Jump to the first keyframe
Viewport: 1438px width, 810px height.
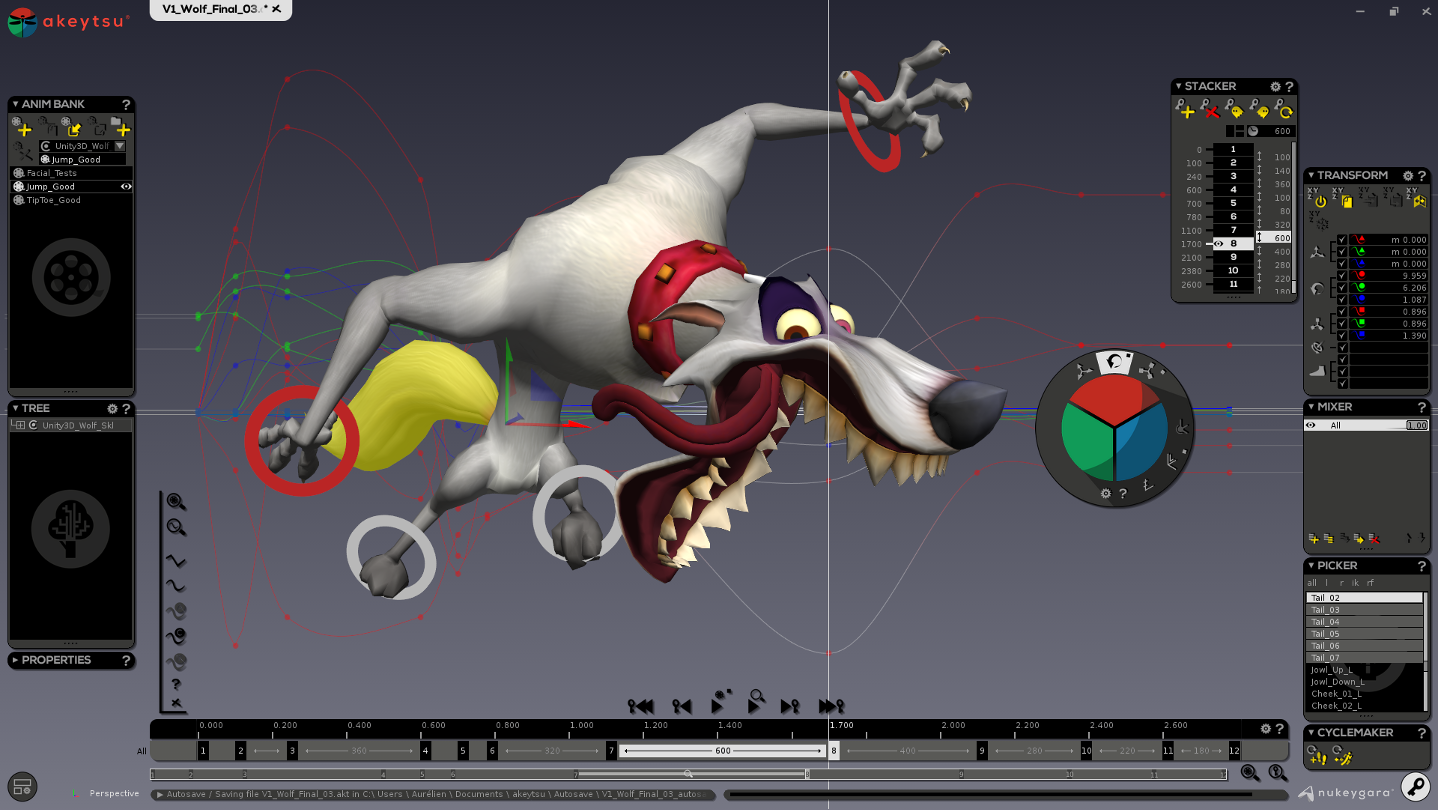coord(641,706)
